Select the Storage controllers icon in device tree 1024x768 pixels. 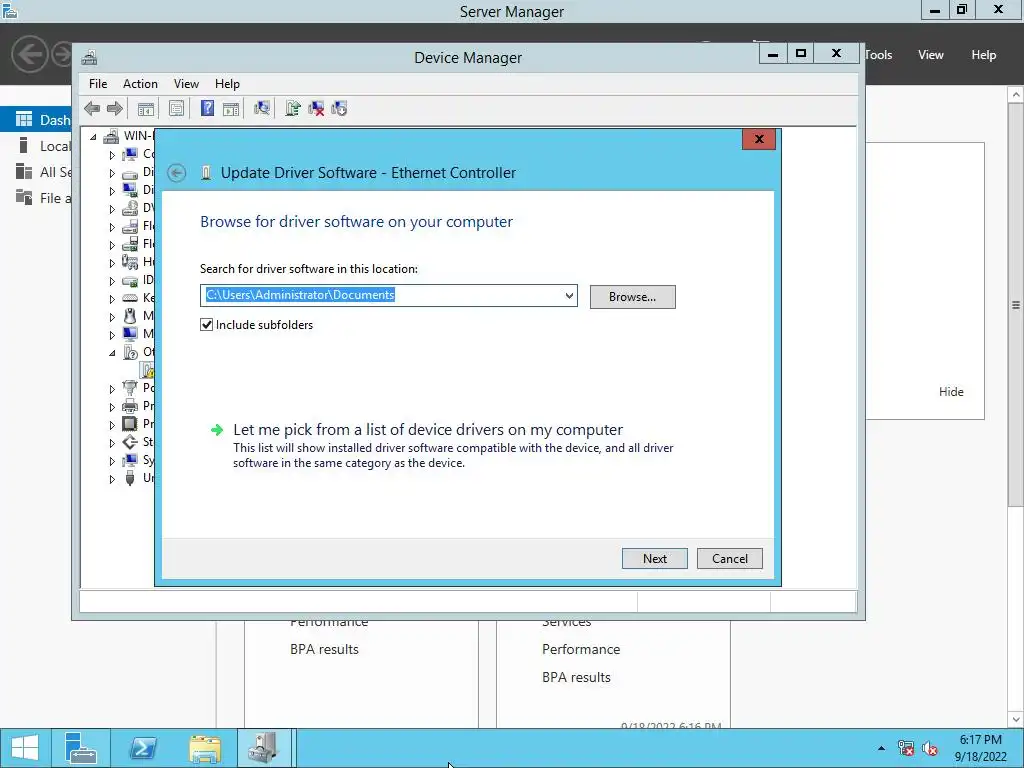click(130, 442)
